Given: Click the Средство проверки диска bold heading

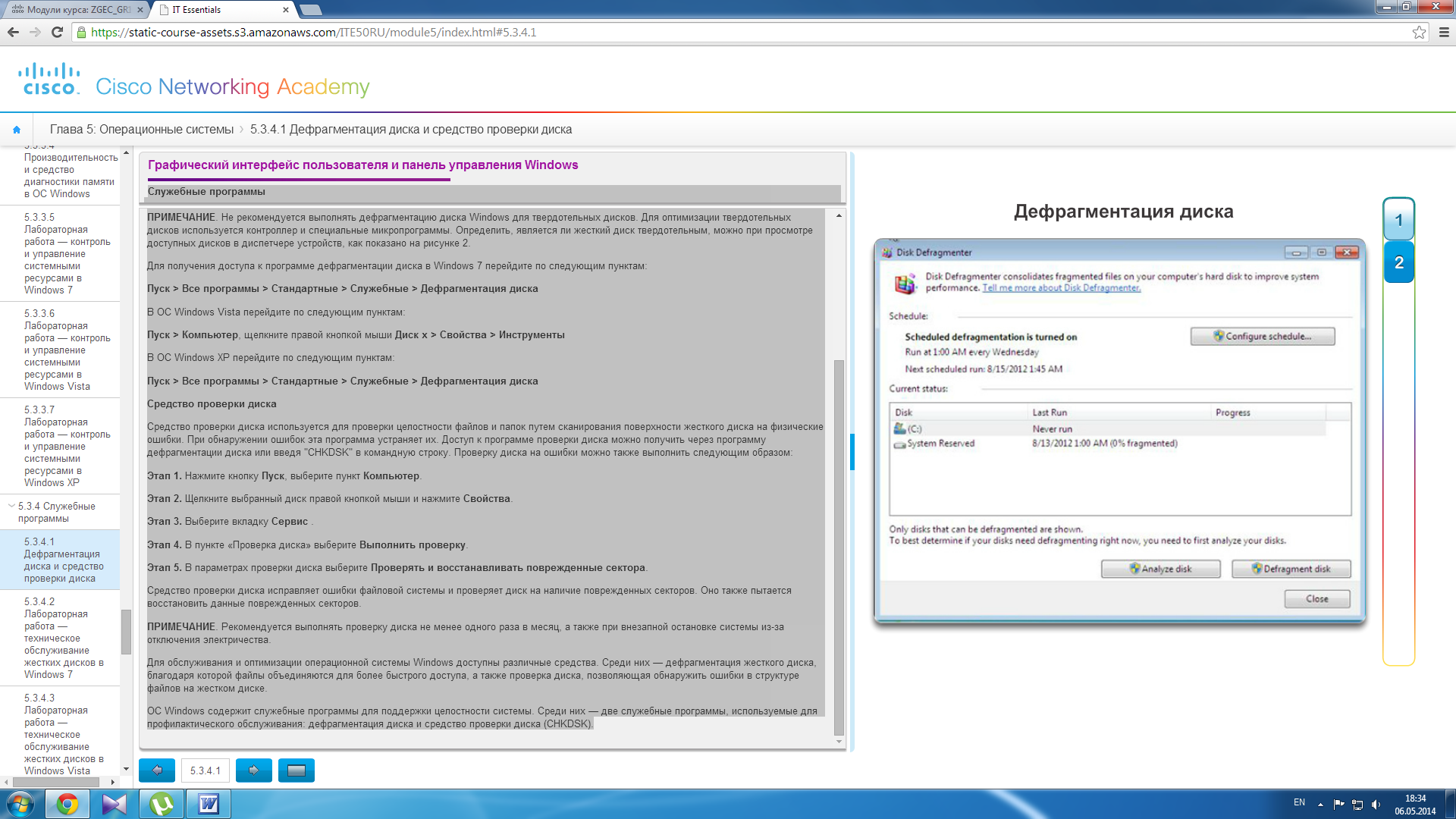Looking at the screenshot, I should (x=212, y=404).
